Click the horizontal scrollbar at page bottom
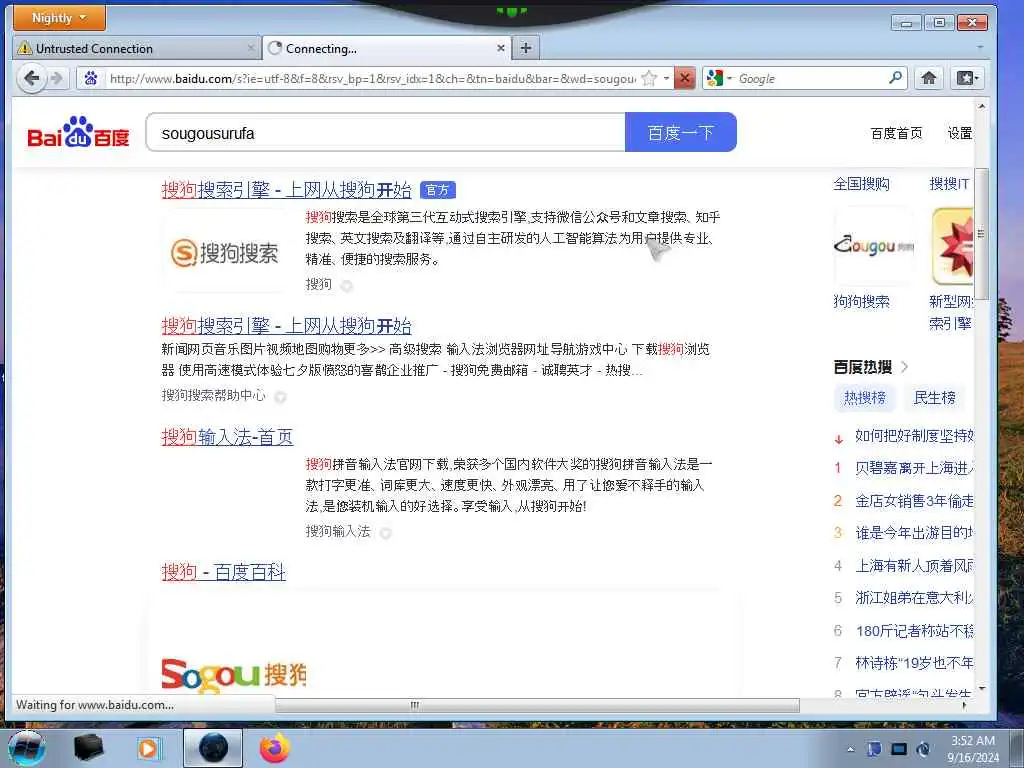The height and width of the screenshot is (768, 1024). (x=537, y=705)
